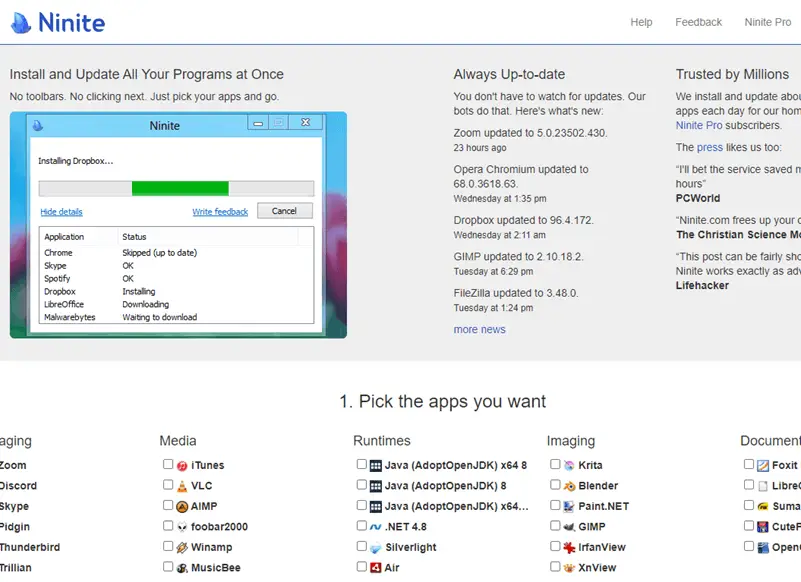Click the Krita app icon
Image resolution: width=801 pixels, height=582 pixels.
(569, 465)
